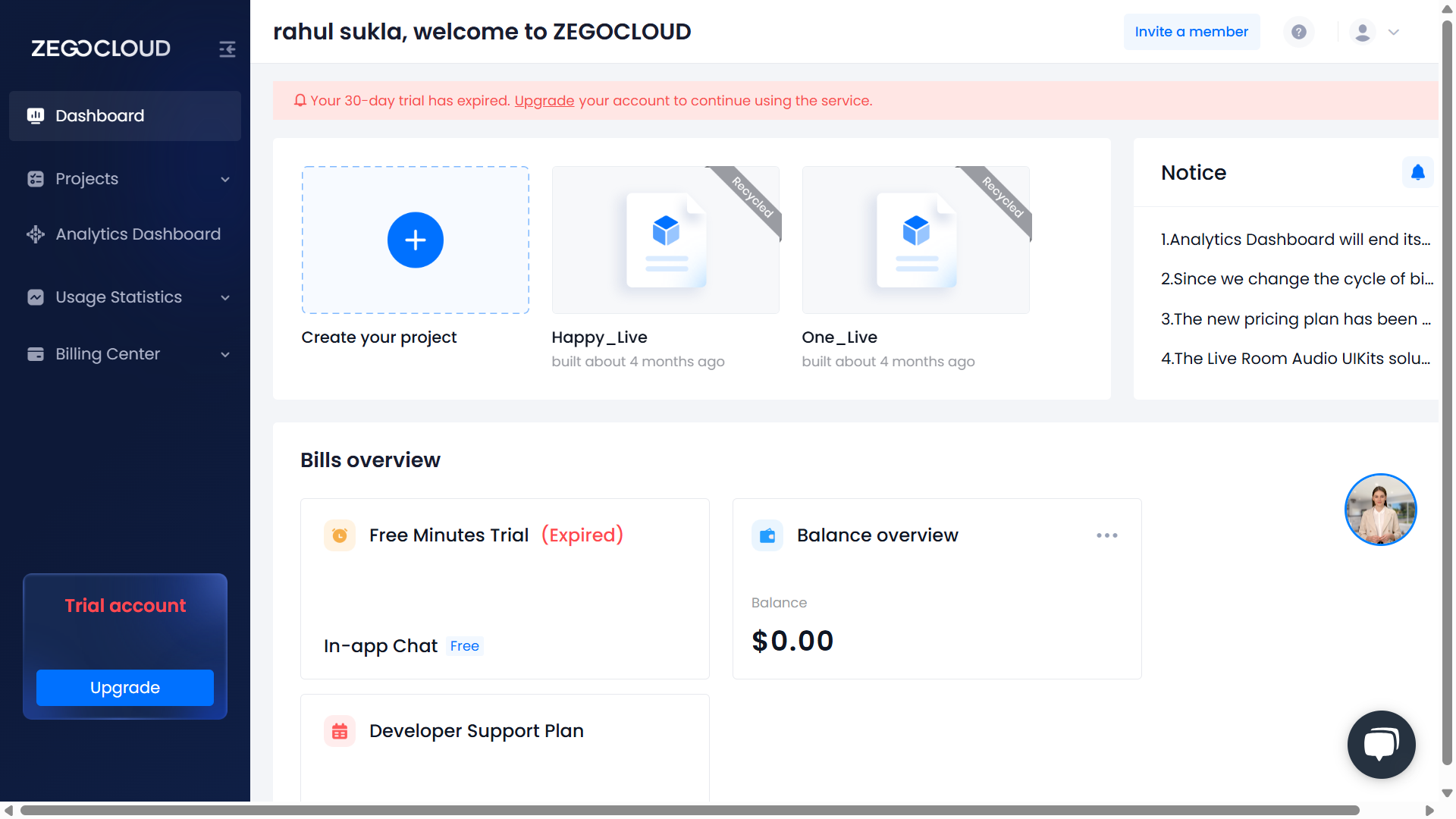Open the account dropdown arrow in the header
Image resolution: width=1456 pixels, height=819 pixels.
(1394, 32)
